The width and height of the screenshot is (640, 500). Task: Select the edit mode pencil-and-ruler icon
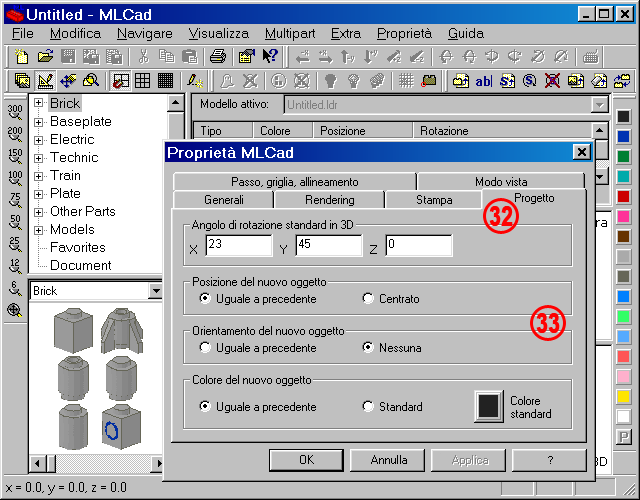pyautogui.click(x=45, y=80)
